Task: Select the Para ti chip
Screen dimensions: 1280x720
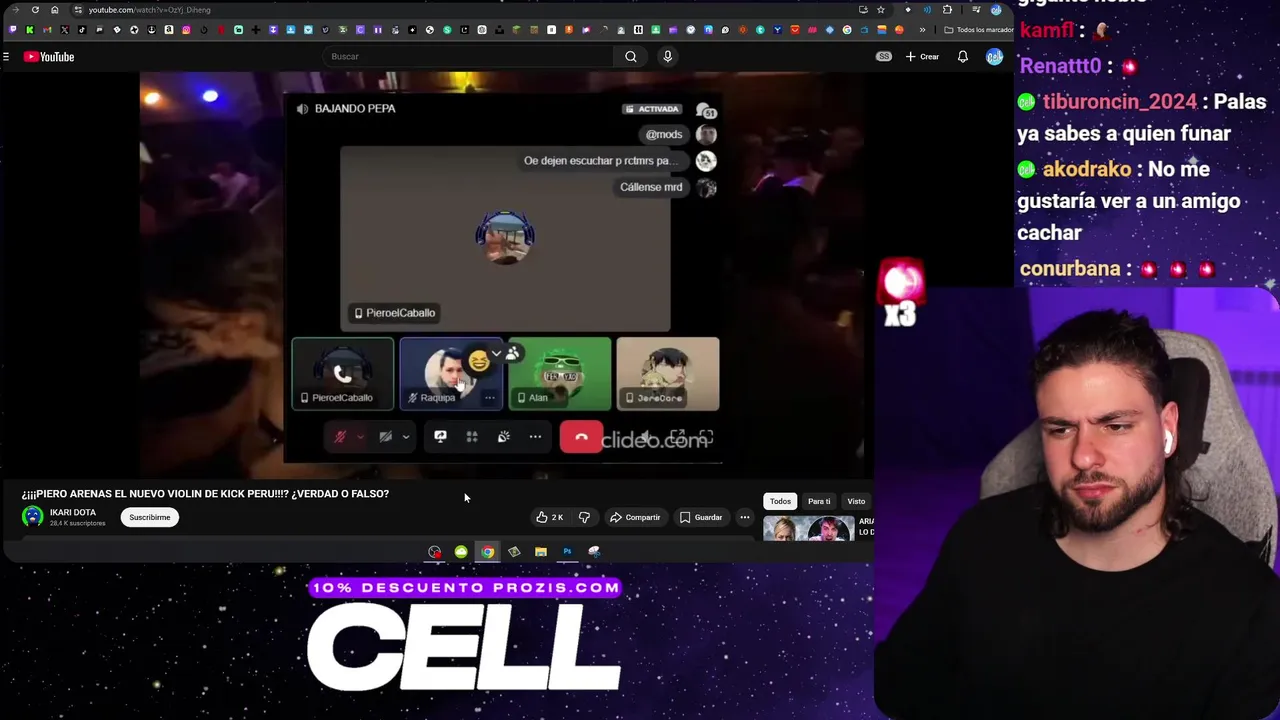Action: point(819,501)
